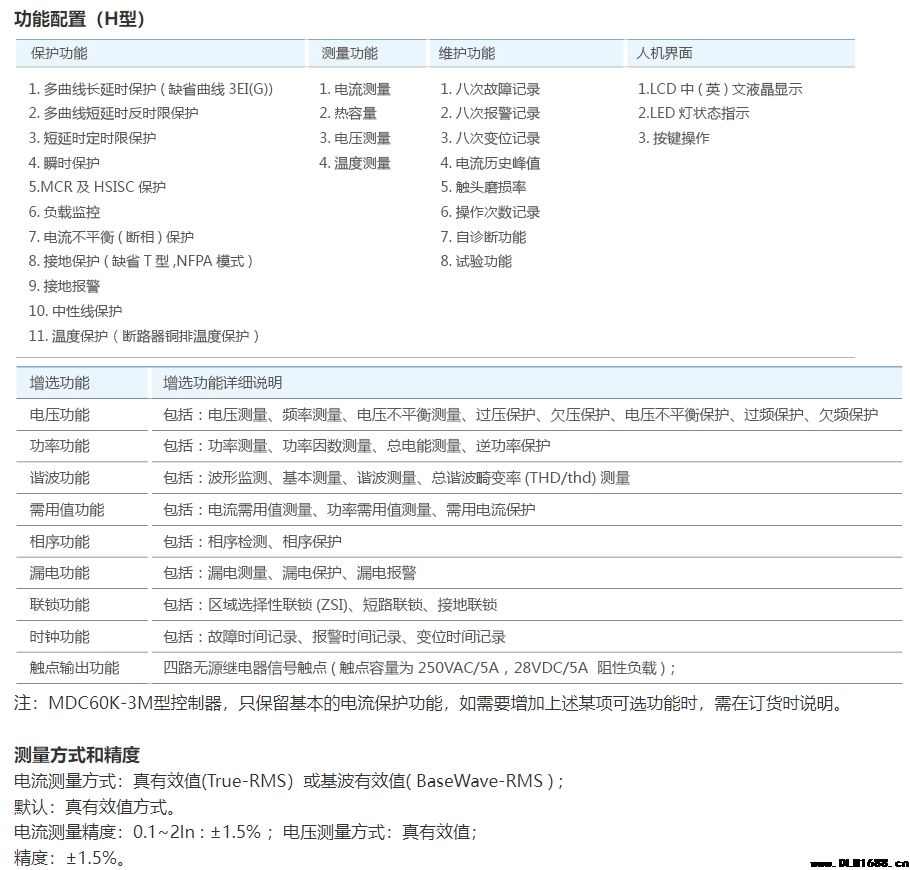
Task: Click the 精度：±1.5% line
Action: click(69, 858)
